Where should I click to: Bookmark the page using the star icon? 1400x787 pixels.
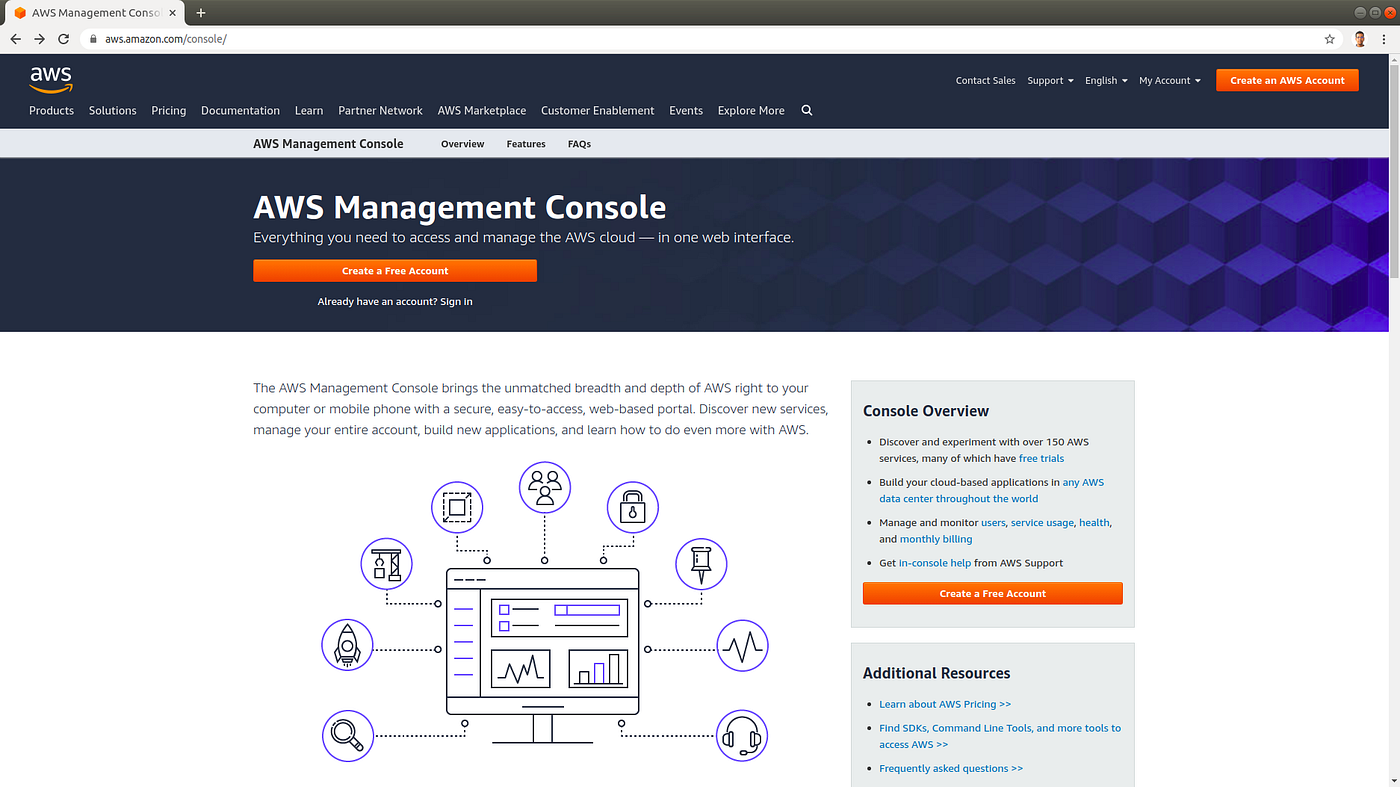[1329, 38]
